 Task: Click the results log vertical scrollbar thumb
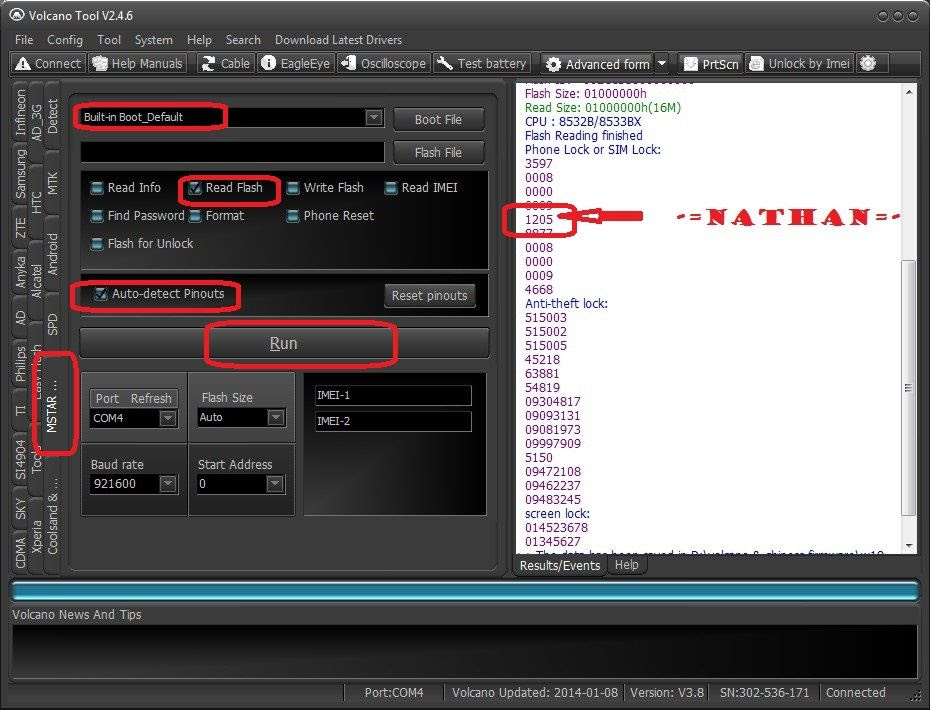(x=908, y=387)
